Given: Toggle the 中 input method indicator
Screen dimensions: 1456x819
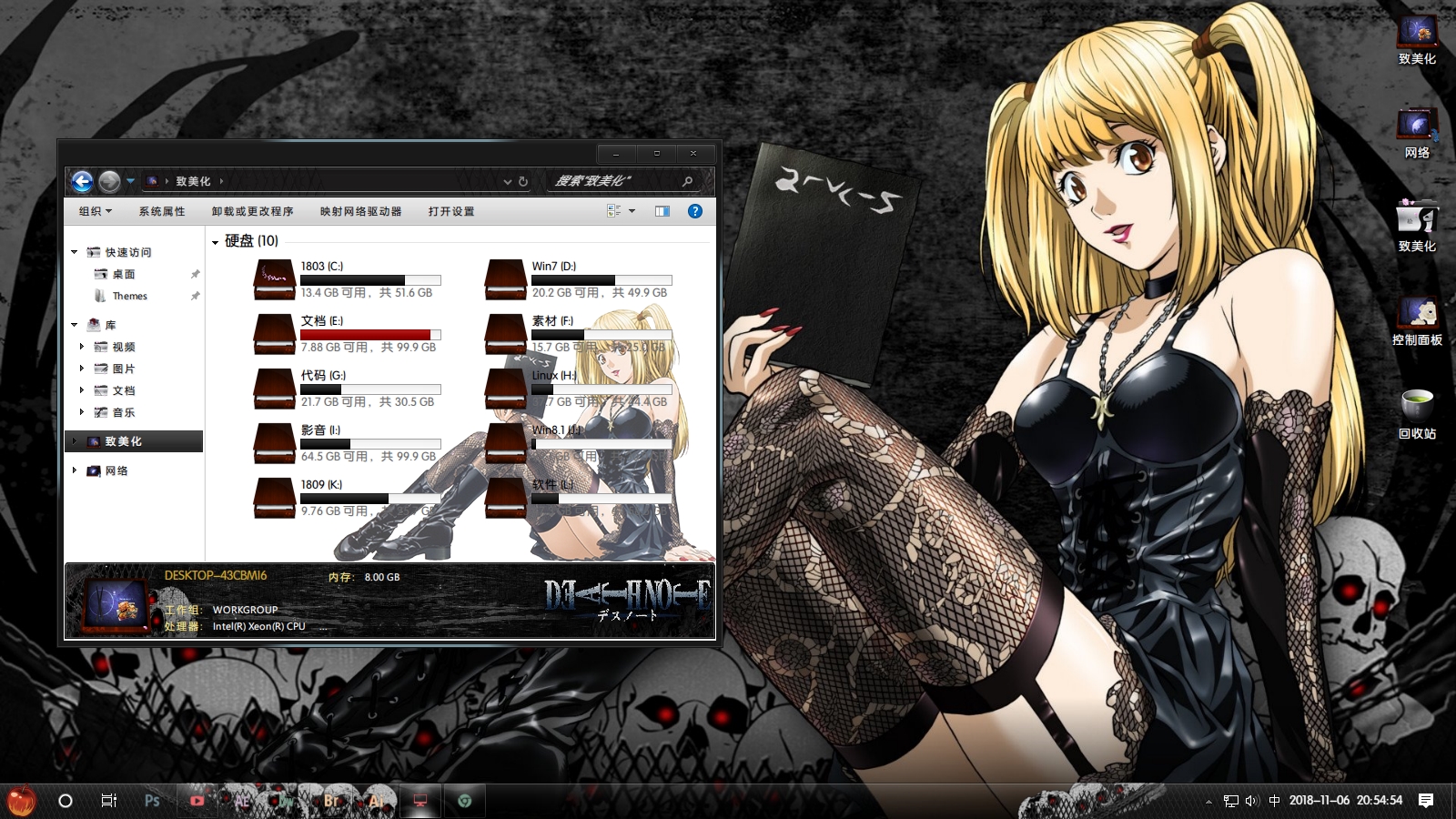Looking at the screenshot, I should point(1274,801).
